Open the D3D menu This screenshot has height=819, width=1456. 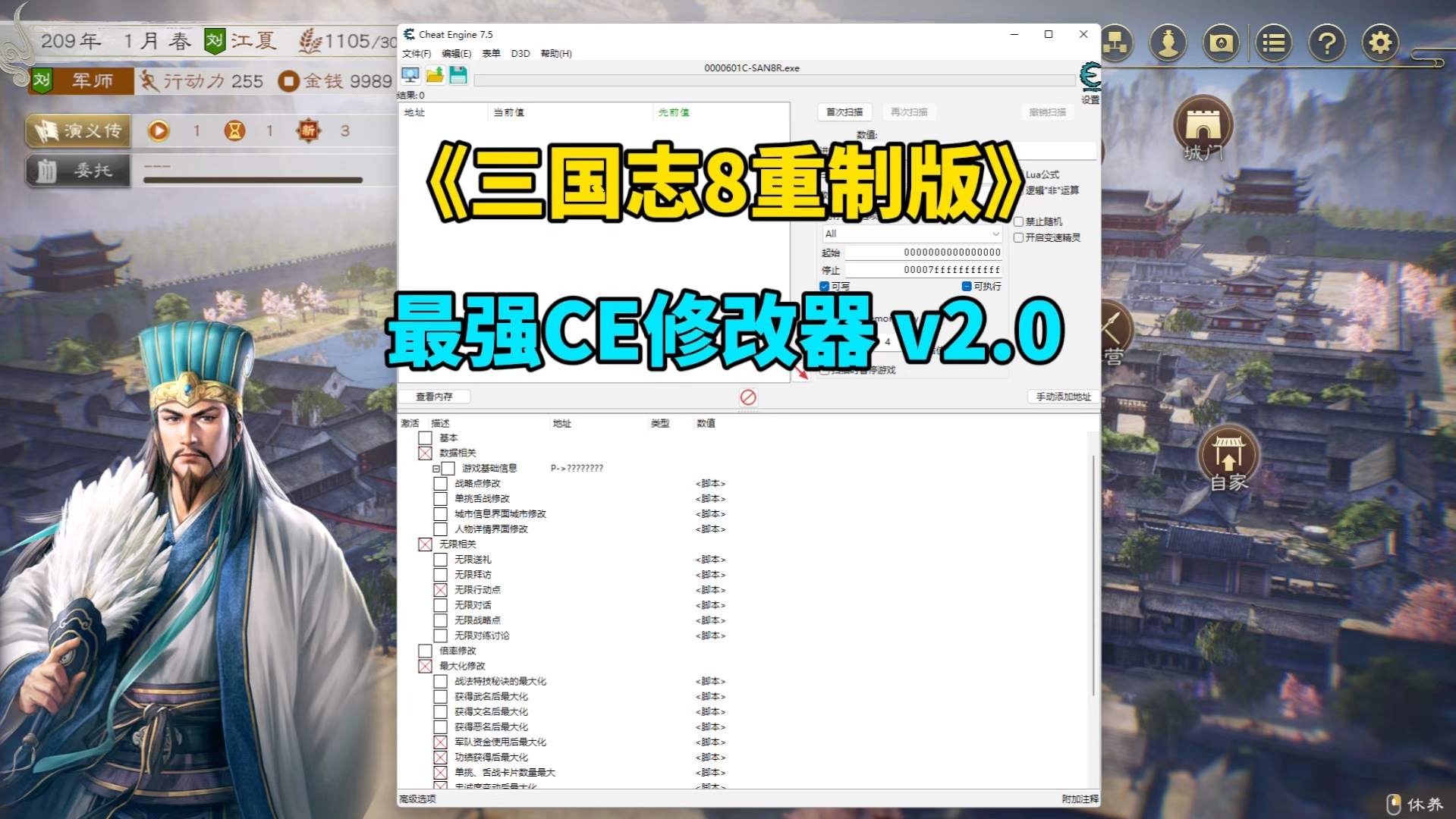pos(520,53)
